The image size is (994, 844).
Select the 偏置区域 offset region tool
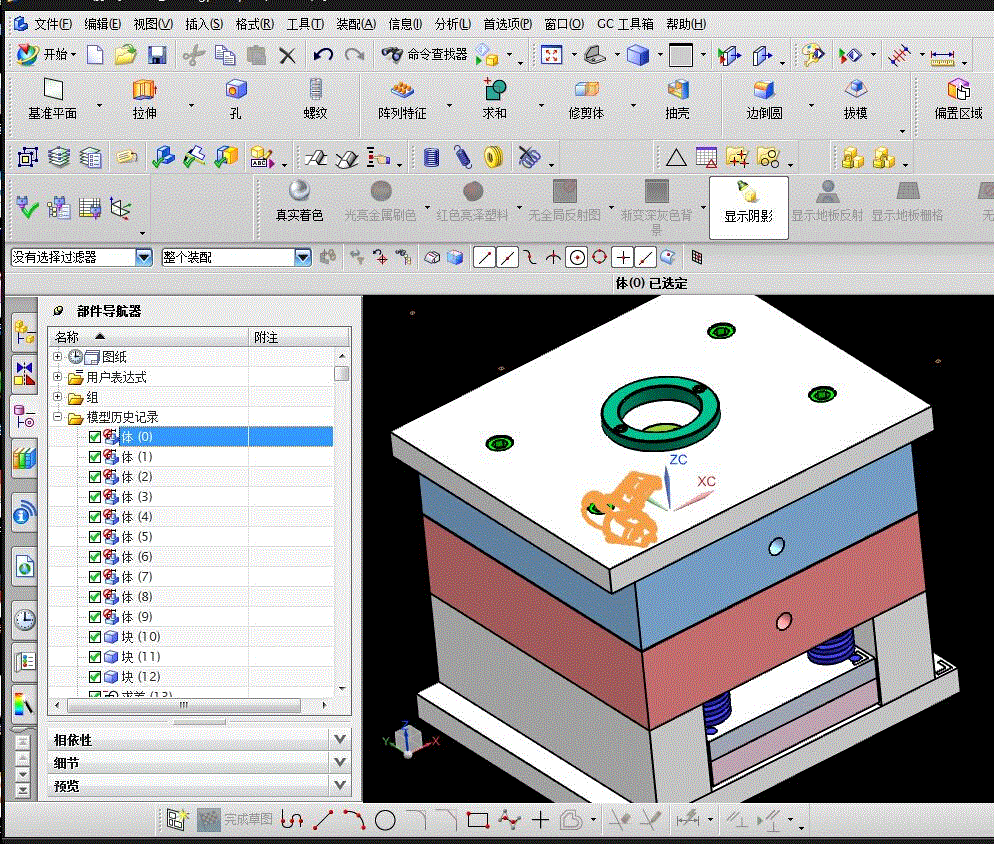(958, 100)
